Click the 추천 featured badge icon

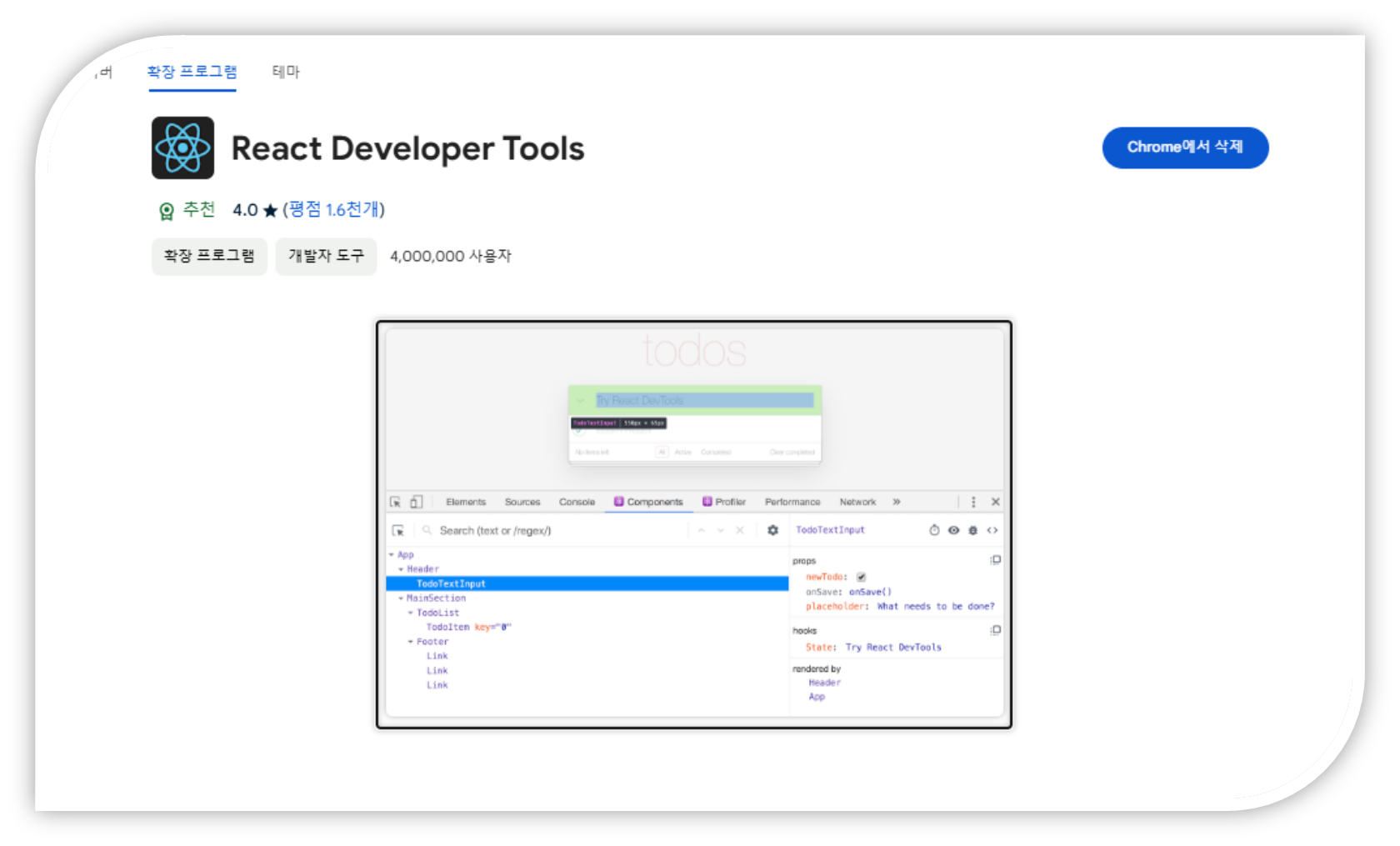coord(167,211)
